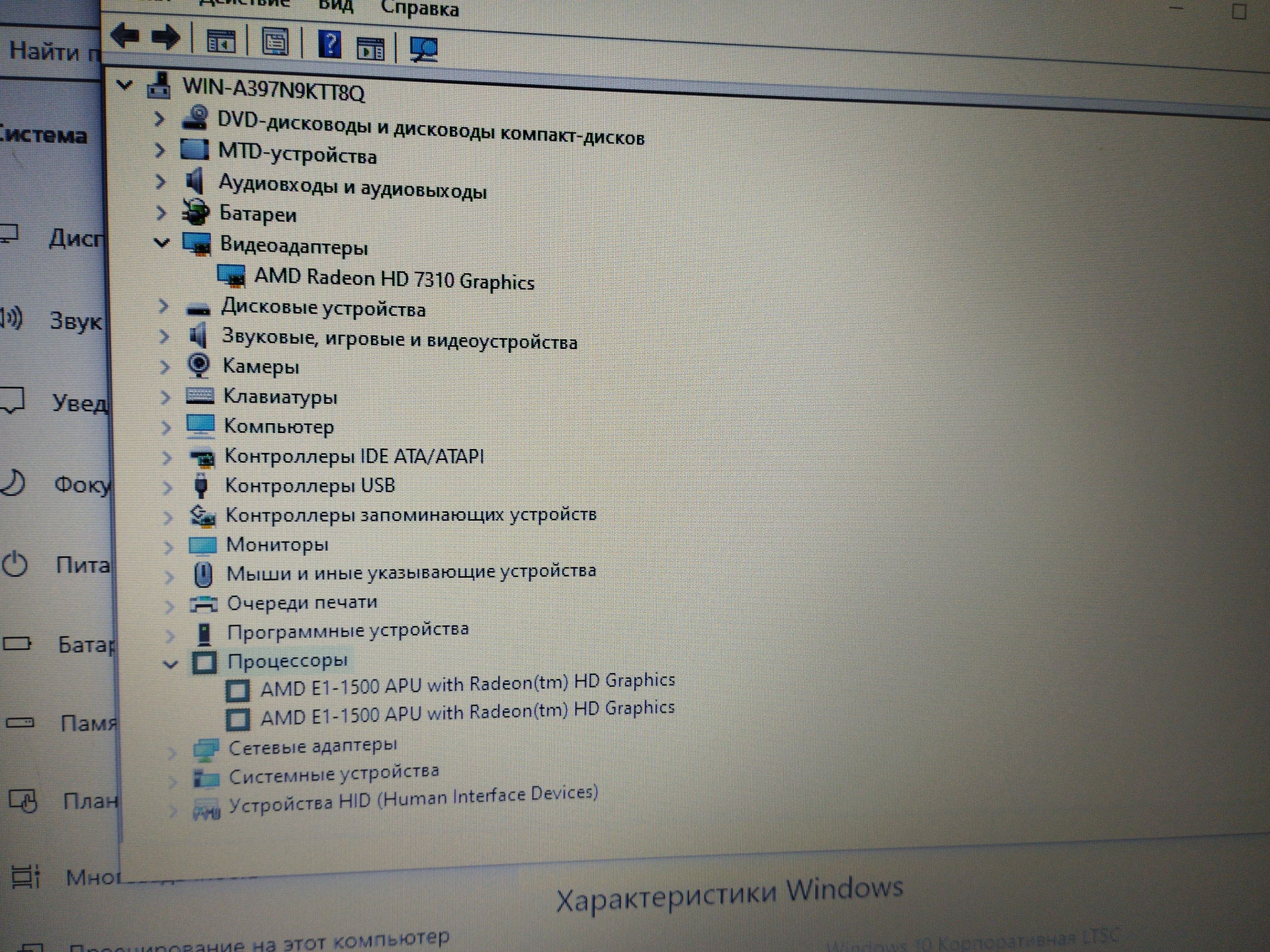Click the Процессоры chip icon
This screenshot has width=1270, height=952.
204,662
